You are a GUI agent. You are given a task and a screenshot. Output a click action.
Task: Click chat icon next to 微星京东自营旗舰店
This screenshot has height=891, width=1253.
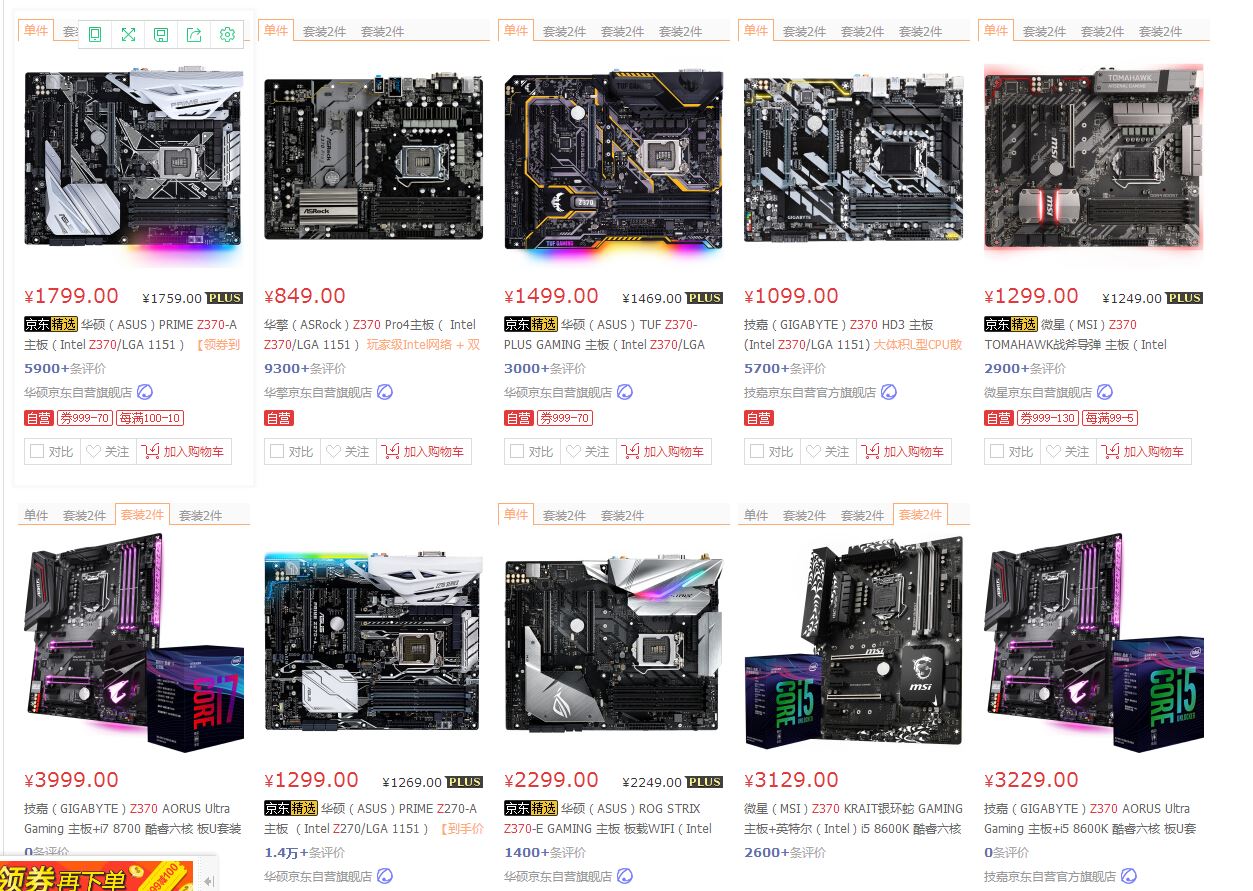point(1105,392)
